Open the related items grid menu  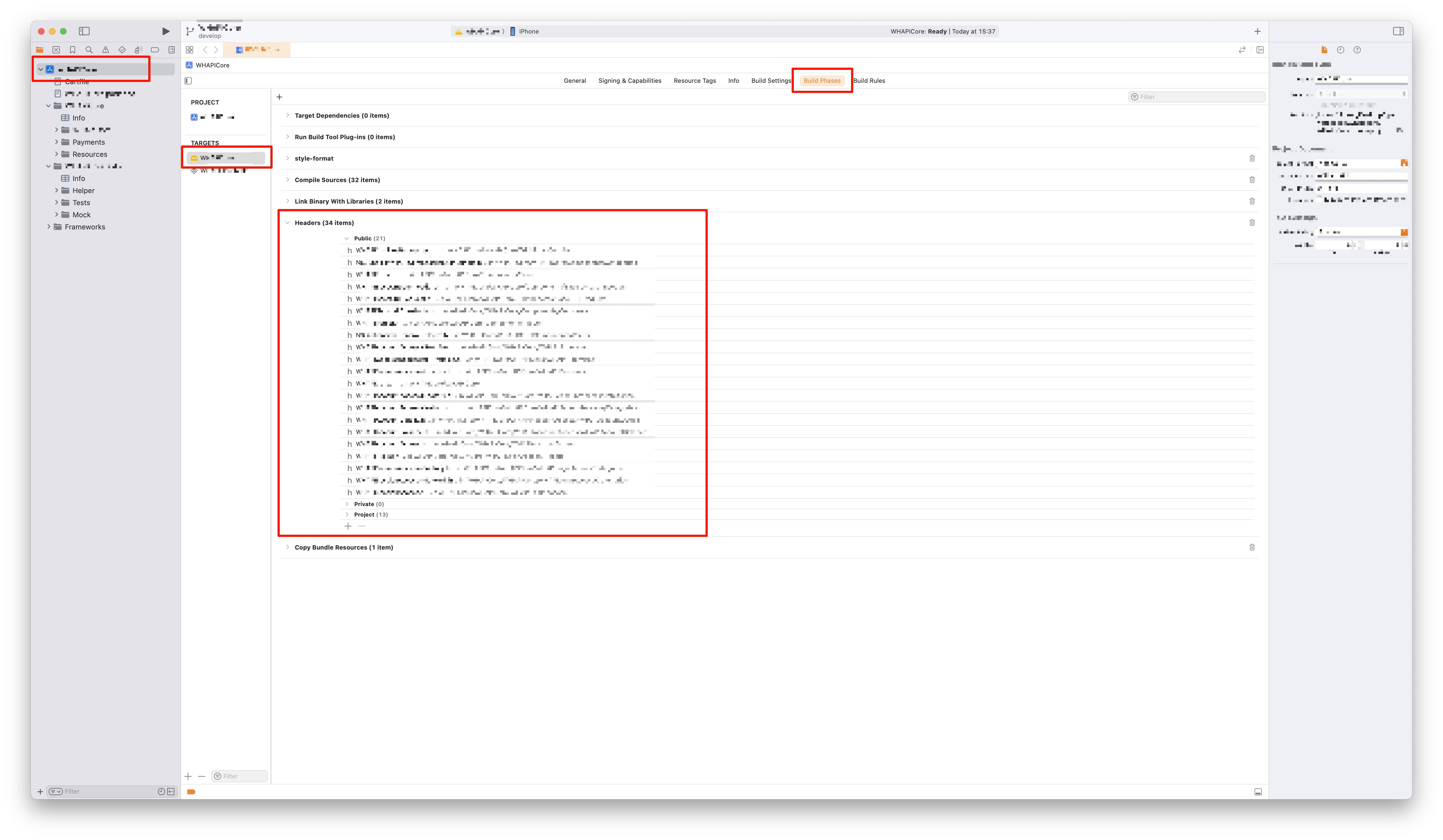click(x=190, y=50)
